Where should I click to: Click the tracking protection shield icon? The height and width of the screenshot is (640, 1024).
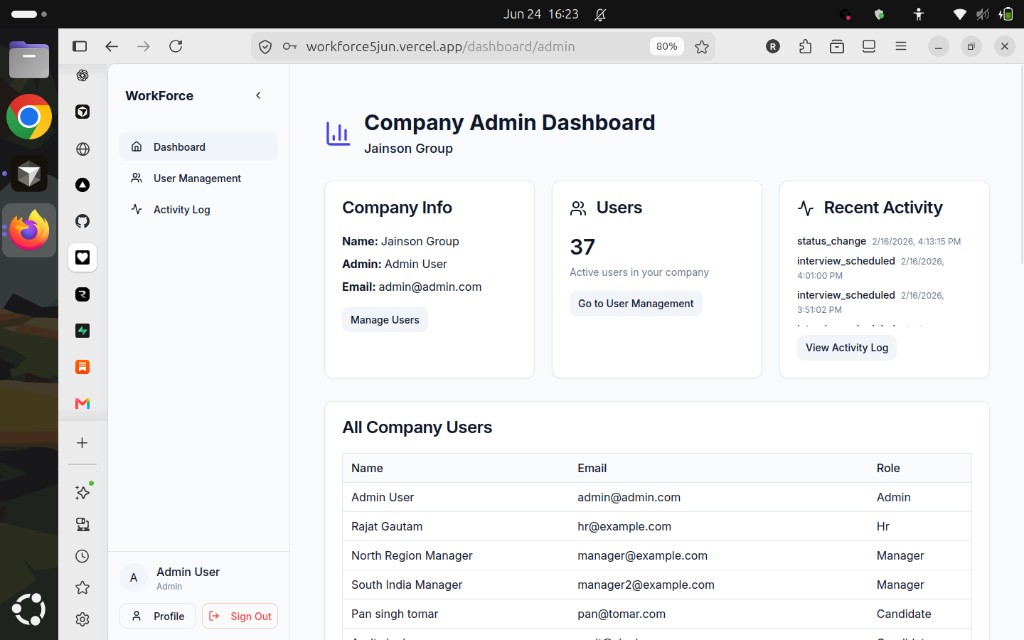265,46
